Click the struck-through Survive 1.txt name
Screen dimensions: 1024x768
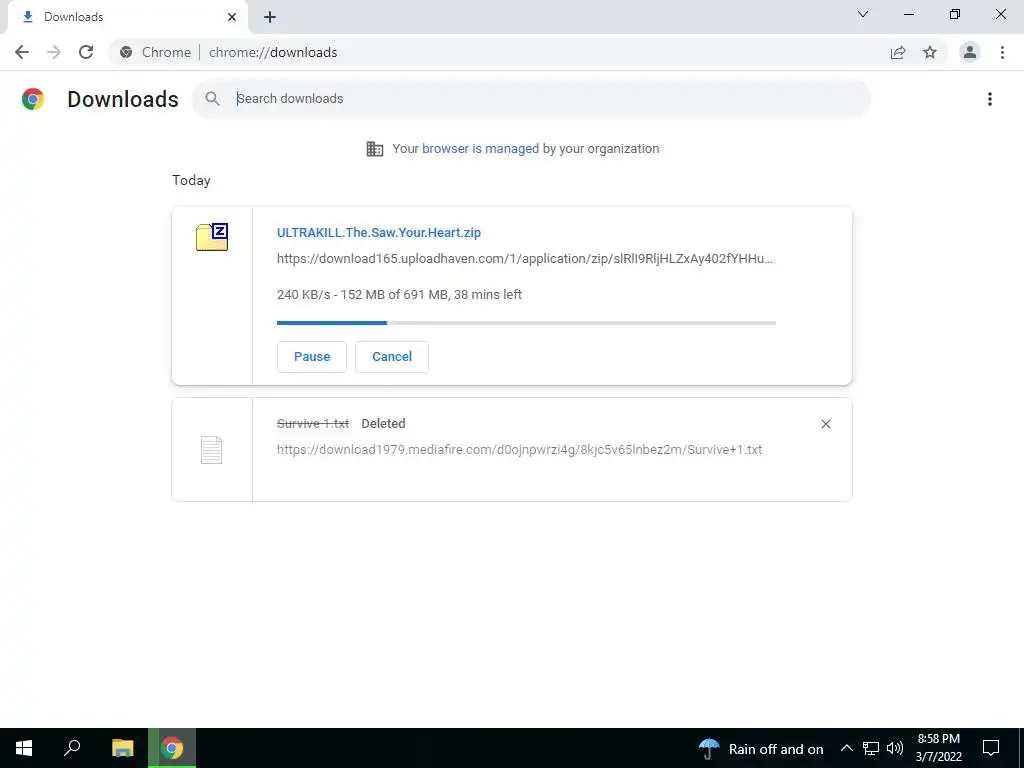pyautogui.click(x=313, y=424)
